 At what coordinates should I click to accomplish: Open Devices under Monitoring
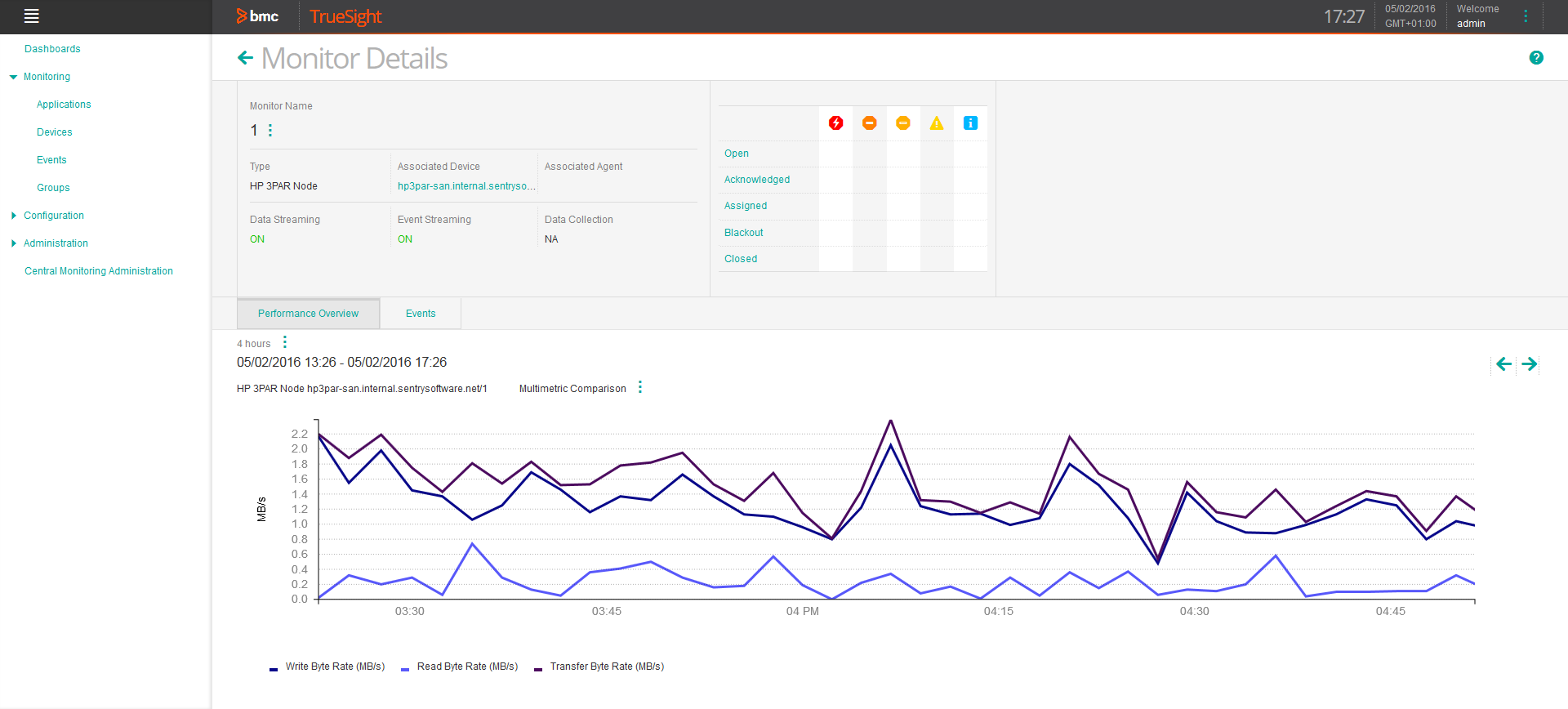coord(55,132)
